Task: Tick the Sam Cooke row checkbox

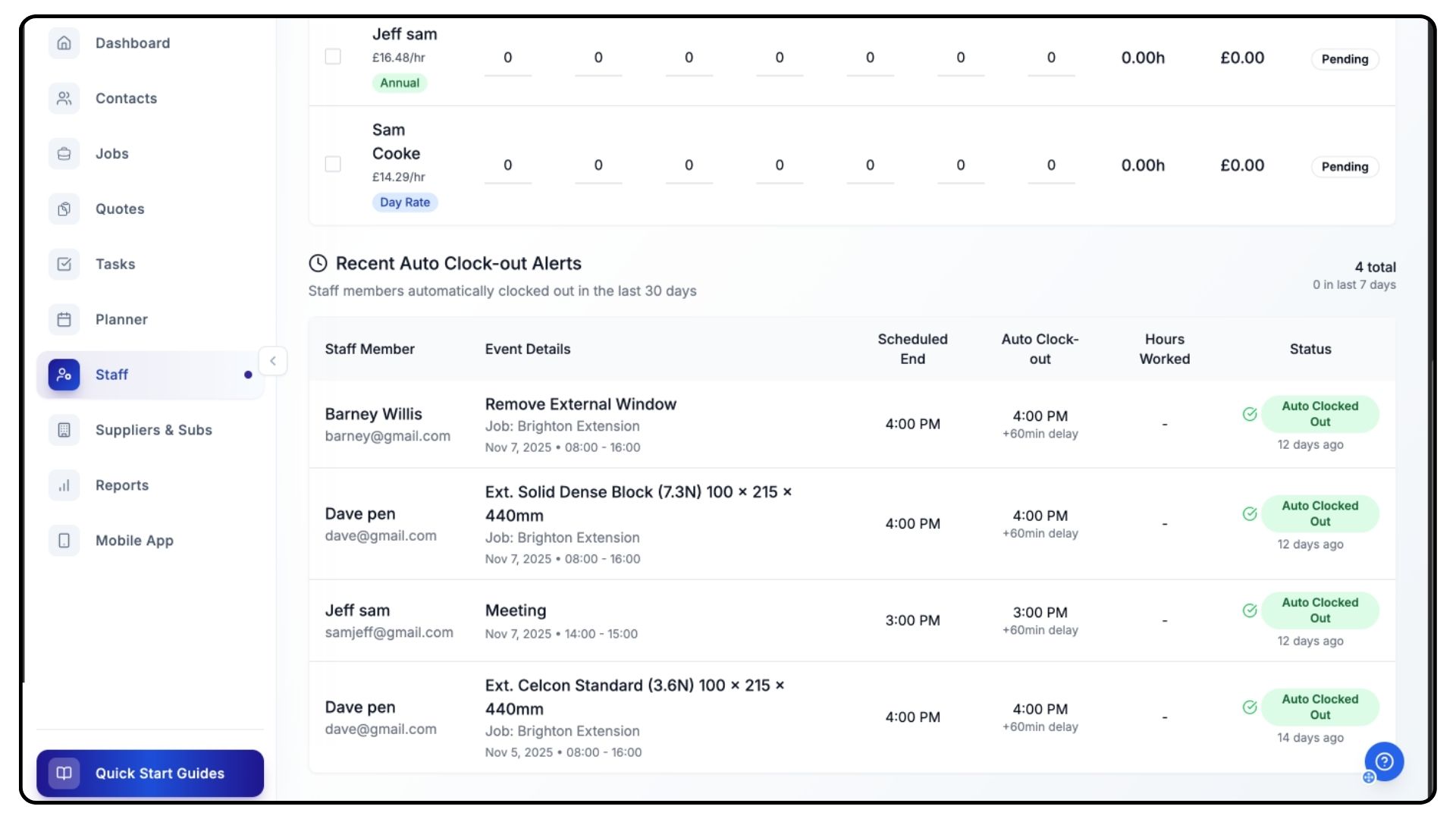Action: point(333,165)
